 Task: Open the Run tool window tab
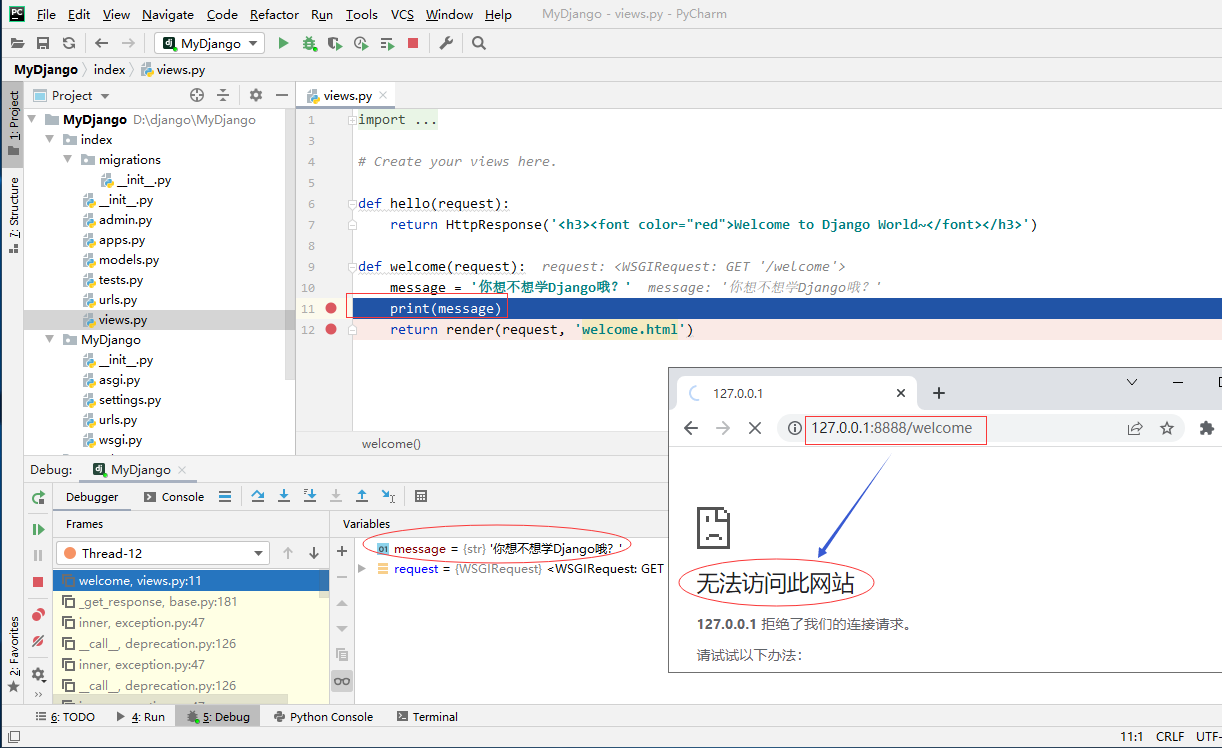tap(140, 717)
